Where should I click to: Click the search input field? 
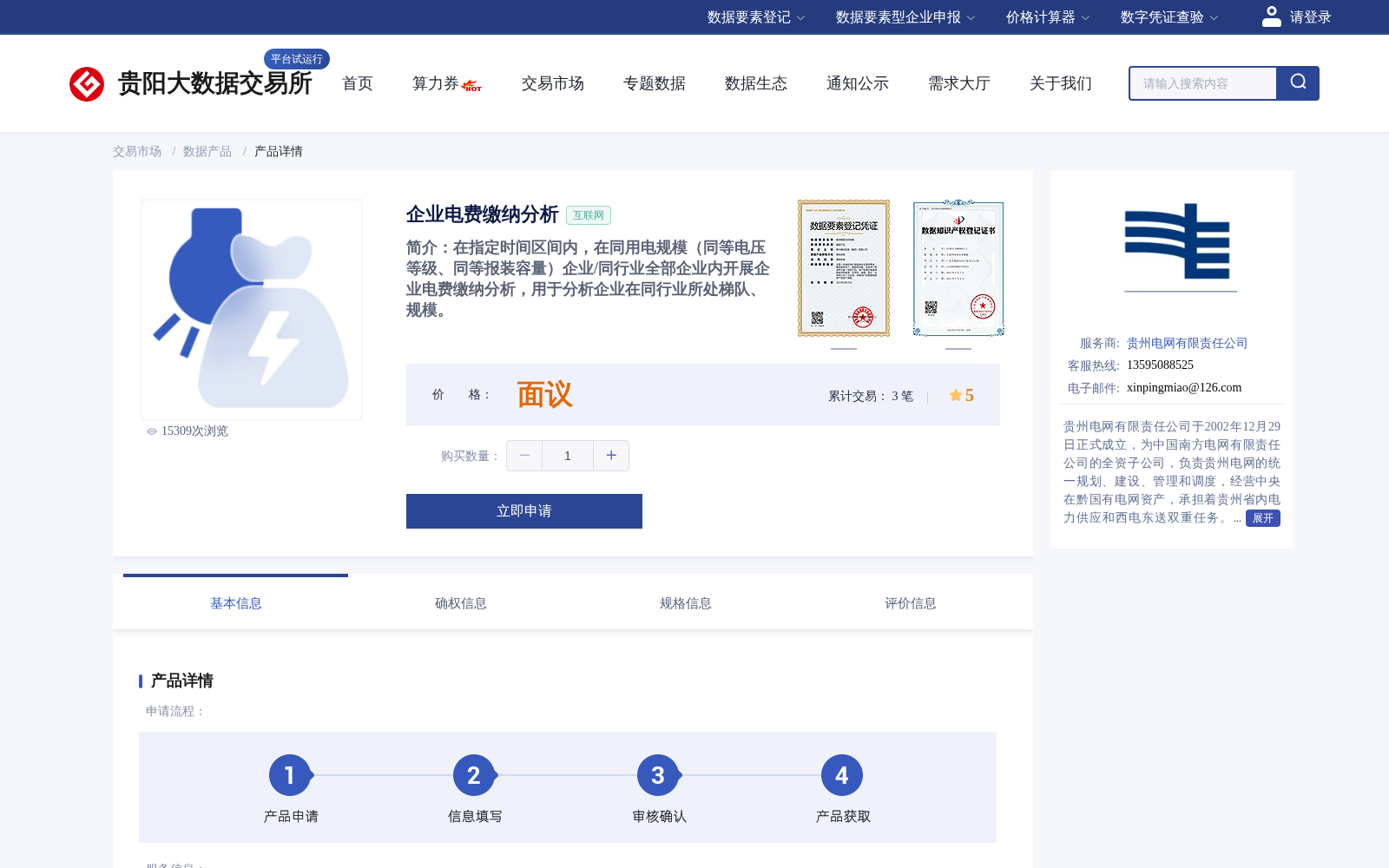point(1203,83)
